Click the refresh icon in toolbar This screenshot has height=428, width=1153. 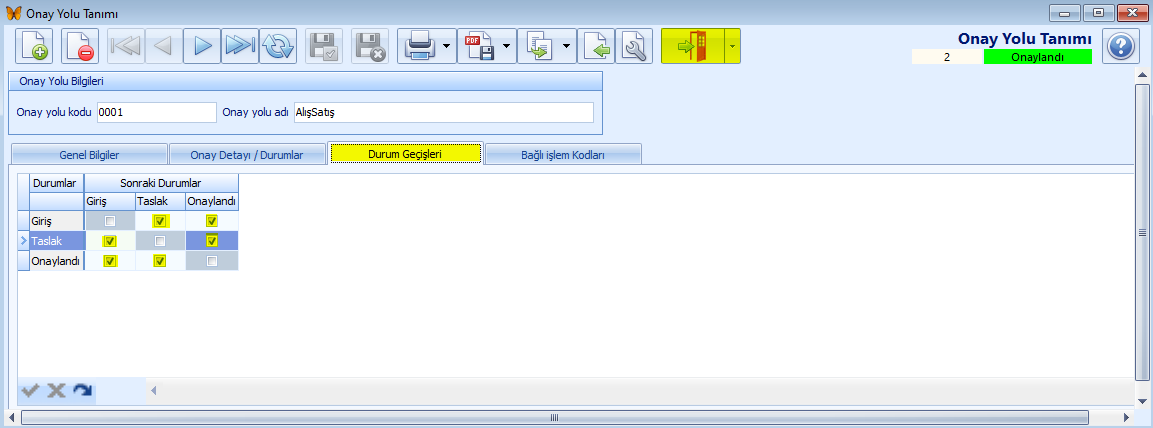pyautogui.click(x=278, y=47)
